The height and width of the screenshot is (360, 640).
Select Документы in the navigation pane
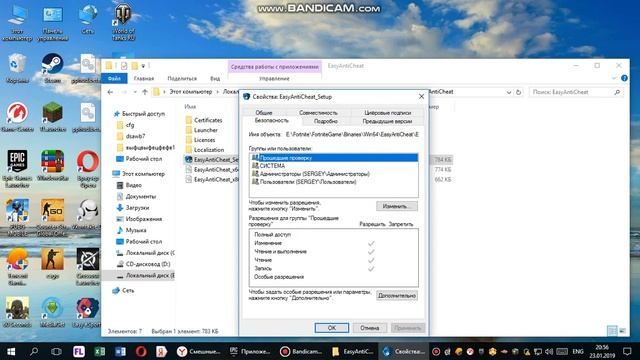pos(140,196)
